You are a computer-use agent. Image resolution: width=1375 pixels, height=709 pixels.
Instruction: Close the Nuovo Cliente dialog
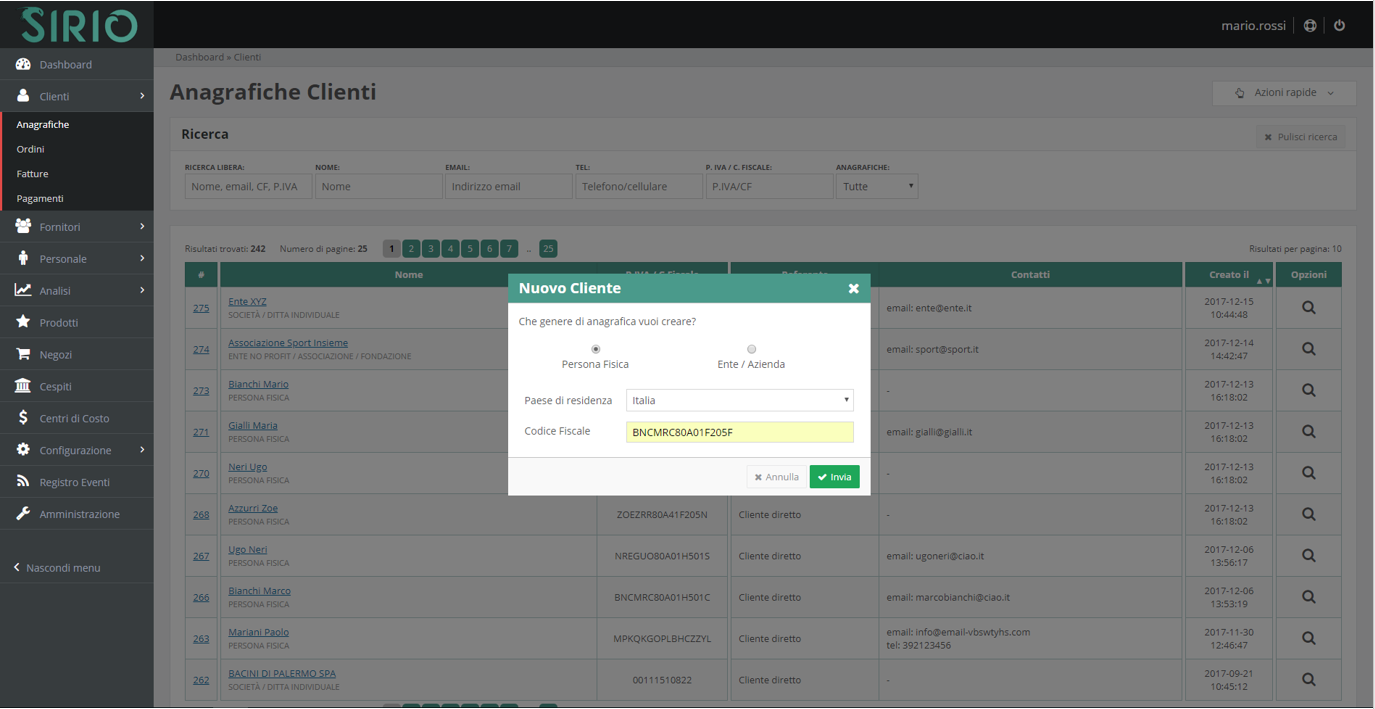(x=853, y=288)
